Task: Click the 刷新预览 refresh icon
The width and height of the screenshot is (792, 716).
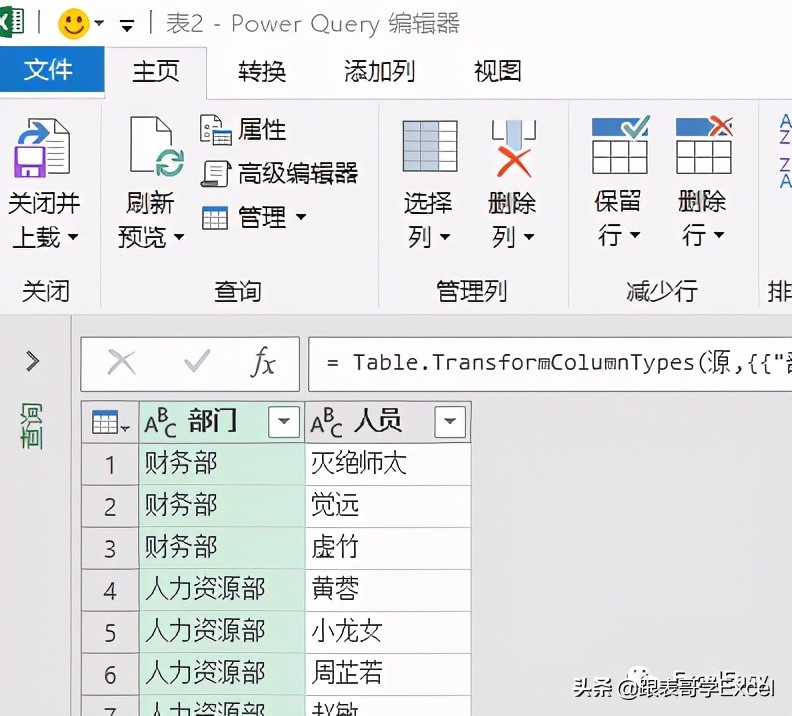Action: click(156, 146)
